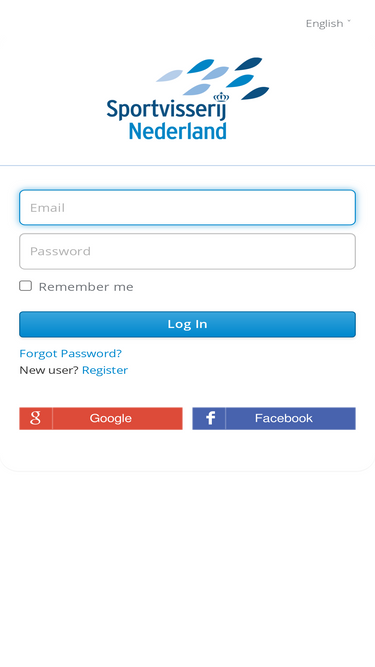Focus the Password input field

tap(188, 251)
